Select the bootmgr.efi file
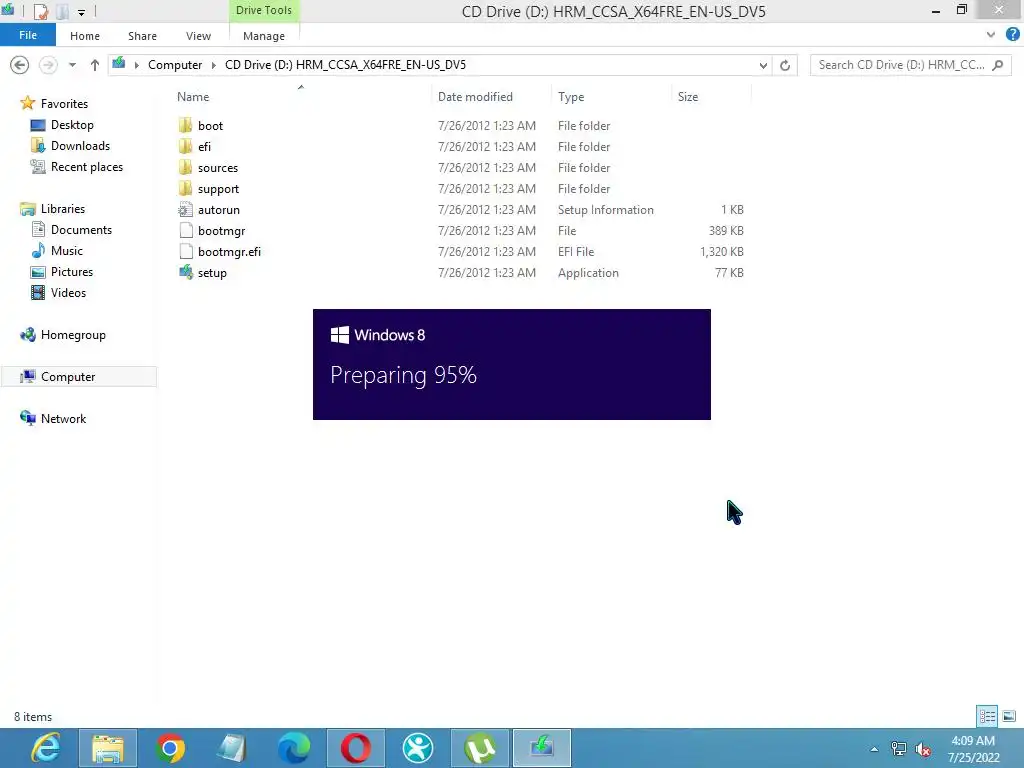This screenshot has height=768, width=1024. [229, 251]
